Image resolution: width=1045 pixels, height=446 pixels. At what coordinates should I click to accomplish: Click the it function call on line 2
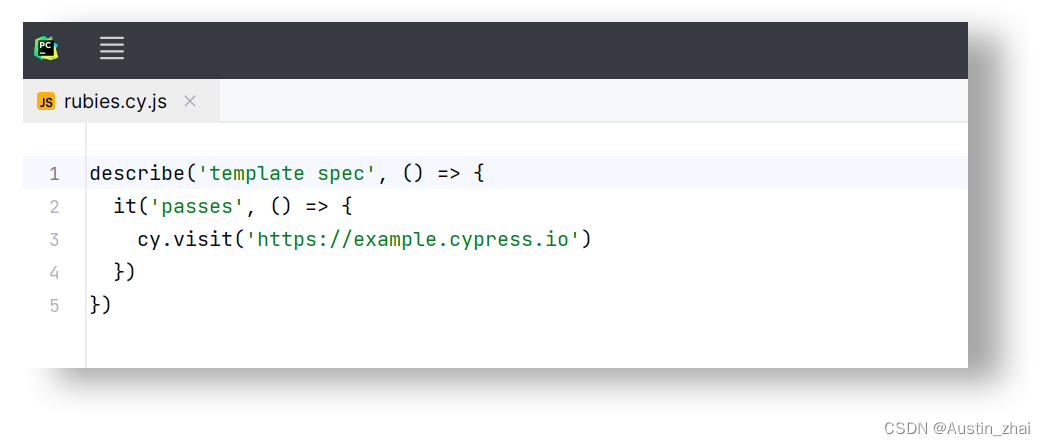pos(125,207)
